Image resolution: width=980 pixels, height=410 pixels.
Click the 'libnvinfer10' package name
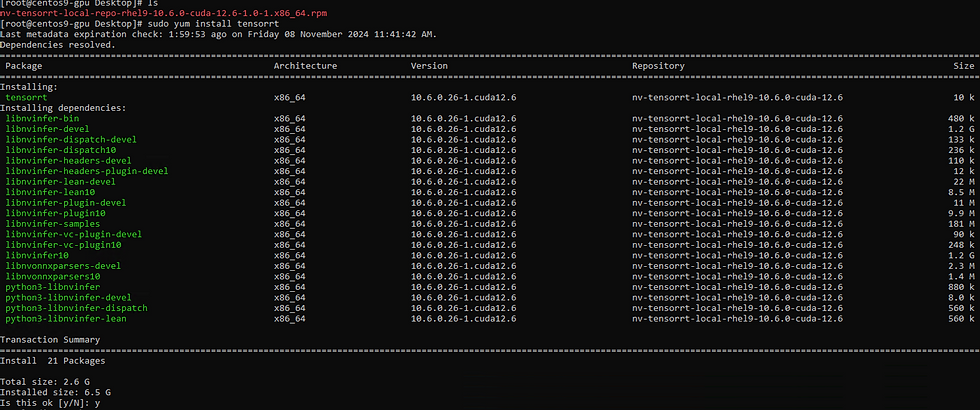37,256
